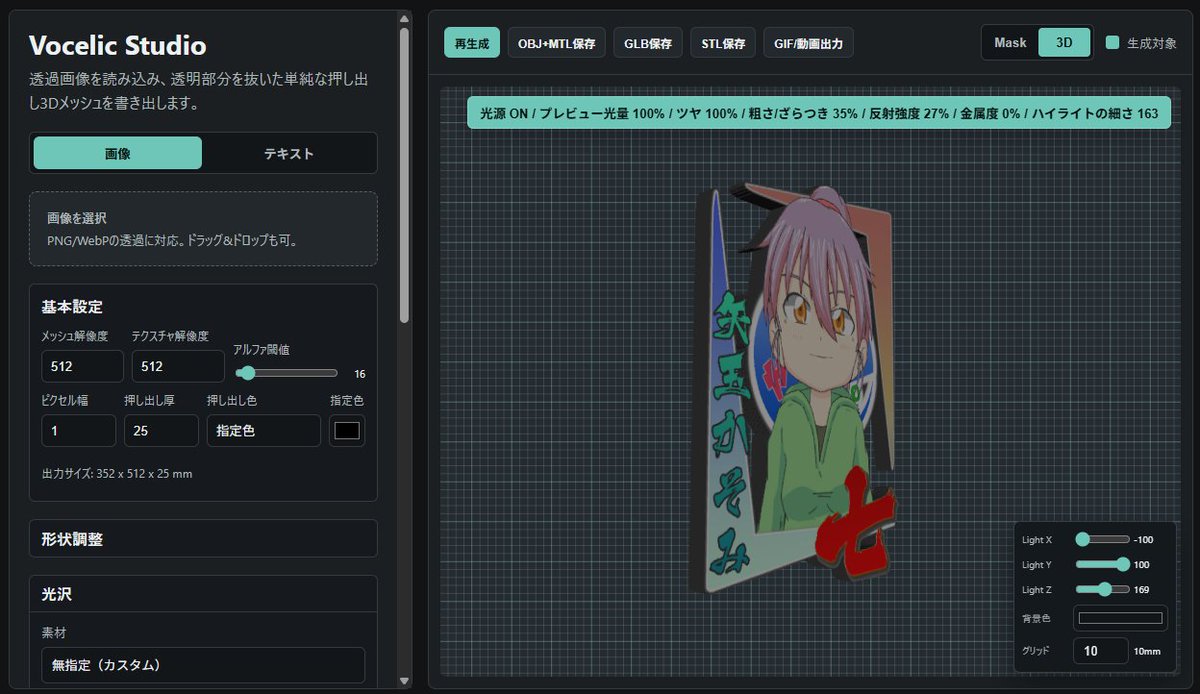Open GIF/動画出力 export
The image size is (1200, 694).
(808, 43)
